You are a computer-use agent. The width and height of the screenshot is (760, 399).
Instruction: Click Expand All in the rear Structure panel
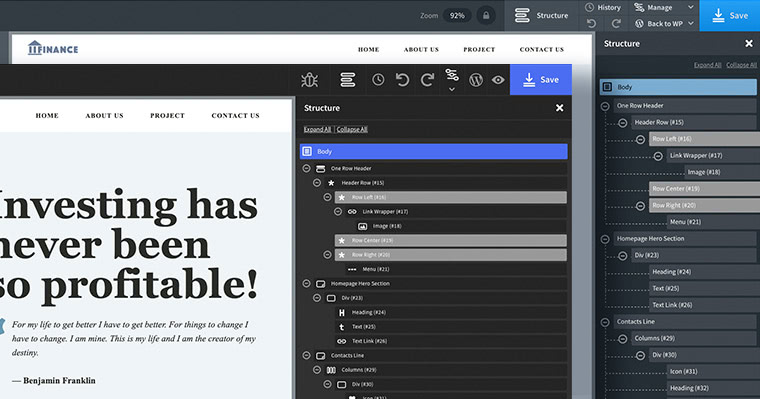pyautogui.click(x=707, y=65)
